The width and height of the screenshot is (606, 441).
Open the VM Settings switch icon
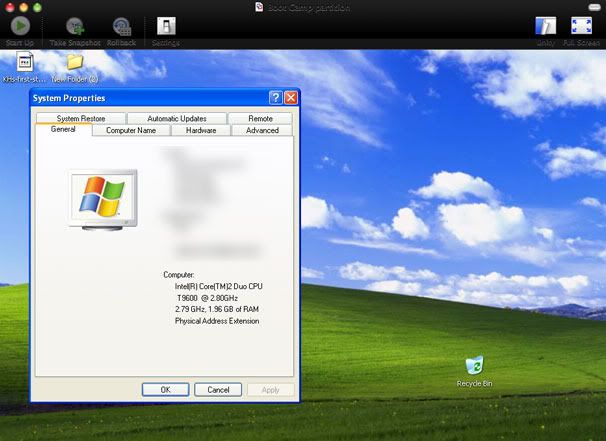[x=166, y=26]
